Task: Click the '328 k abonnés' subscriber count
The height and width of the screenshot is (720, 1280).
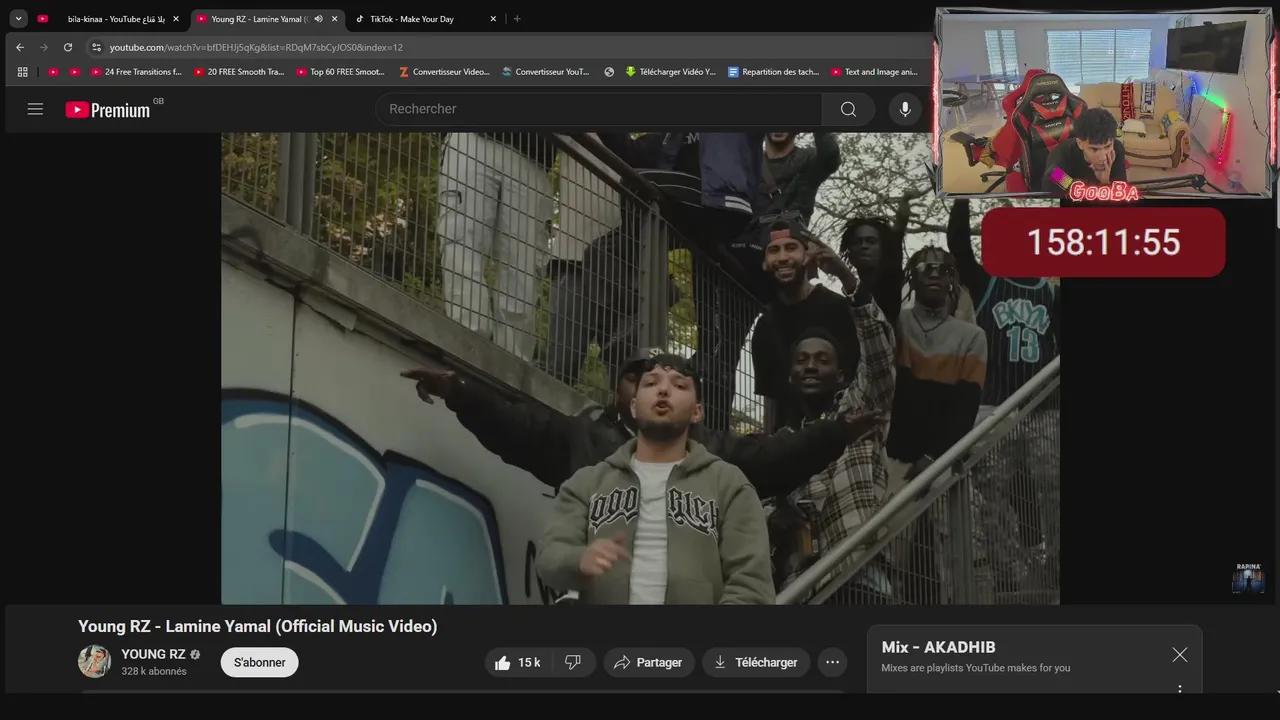Action: (x=154, y=672)
